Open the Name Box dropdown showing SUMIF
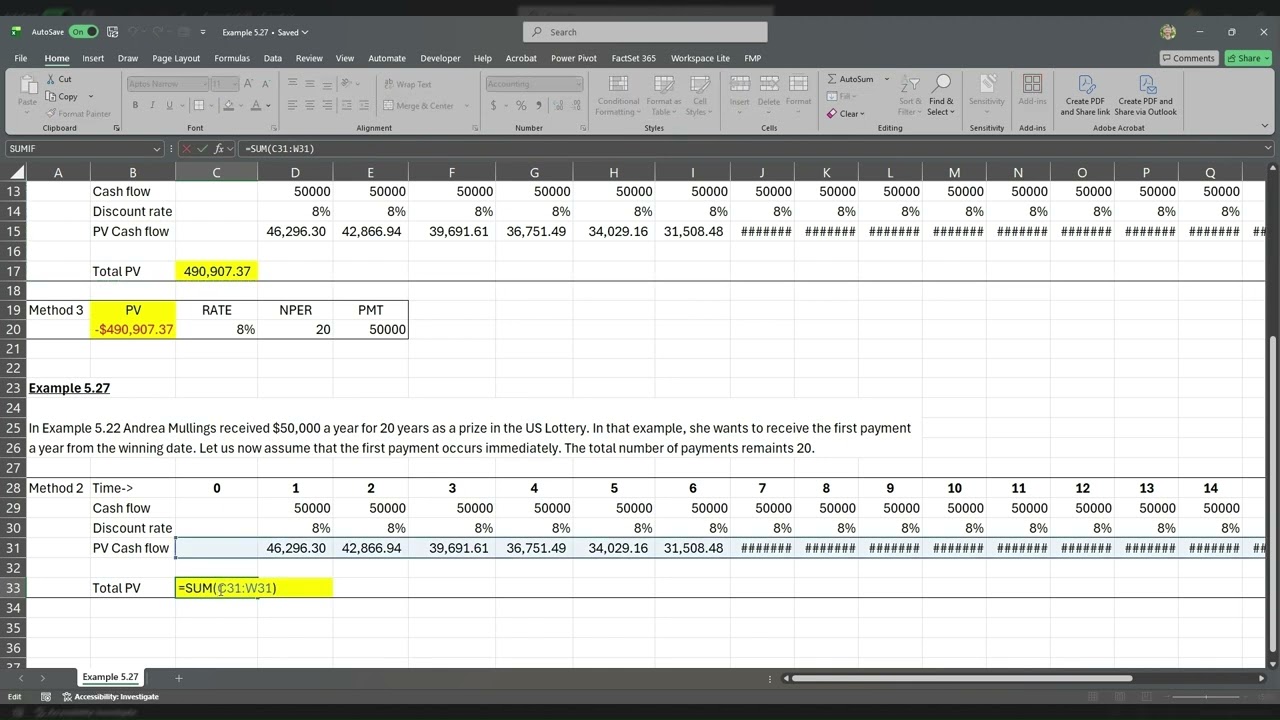This screenshot has width=1280, height=720. click(156, 149)
